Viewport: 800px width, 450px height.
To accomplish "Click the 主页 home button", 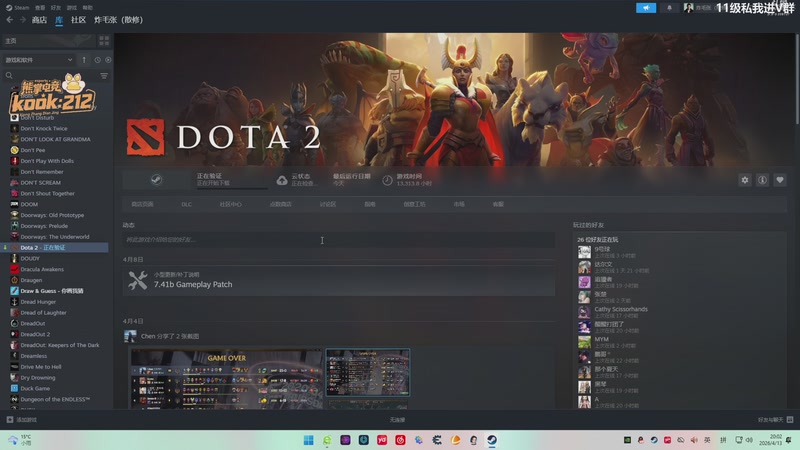I will pos(48,40).
